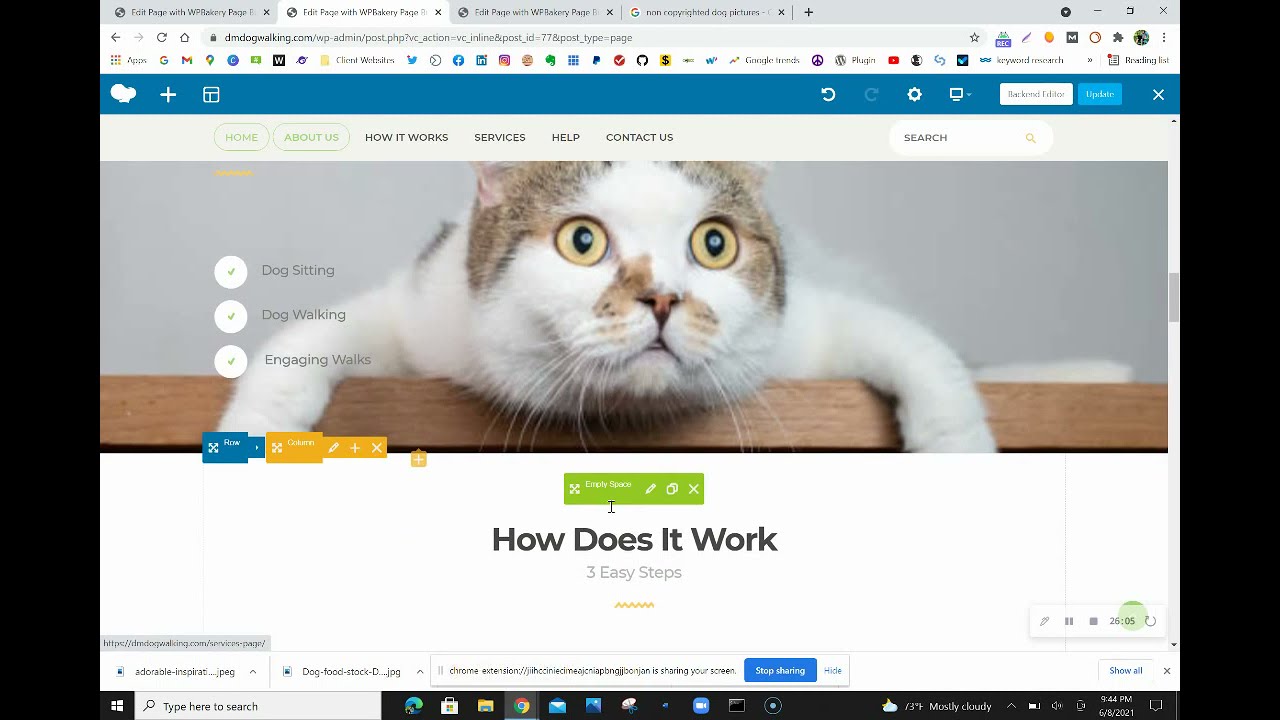Delete the Column with X icon
The image size is (1280, 720).
click(x=377, y=448)
